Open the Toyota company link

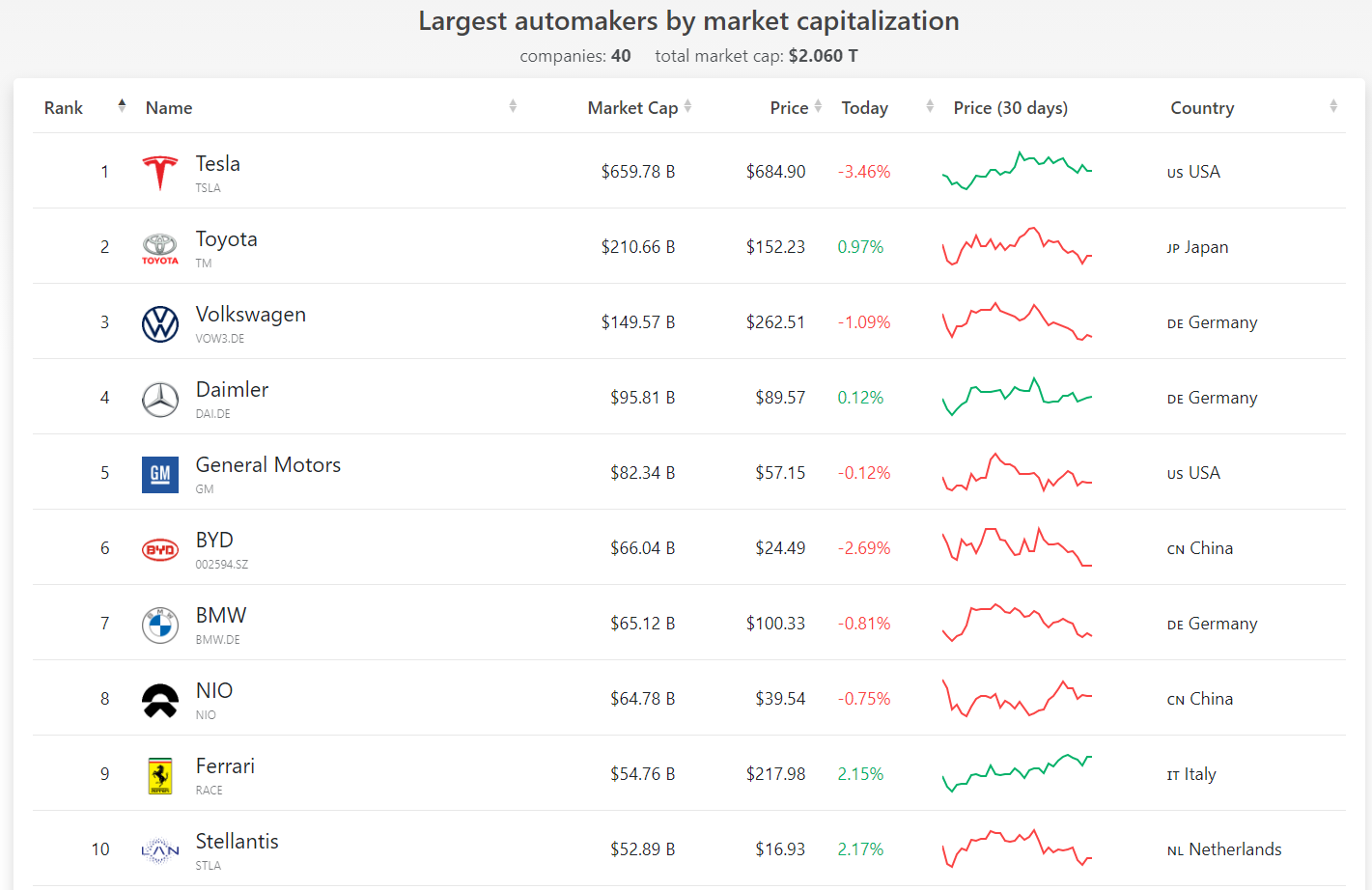(227, 239)
